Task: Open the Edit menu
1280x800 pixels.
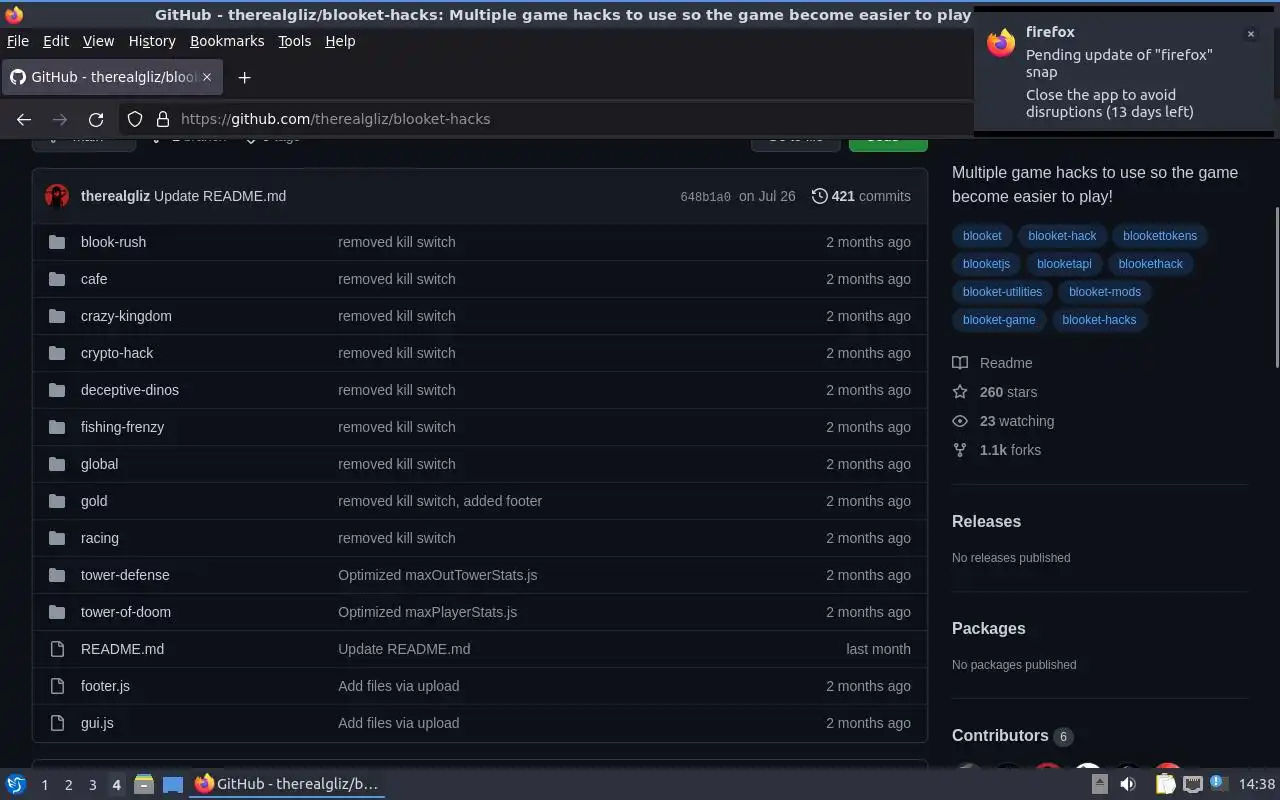Action: click(x=56, y=41)
